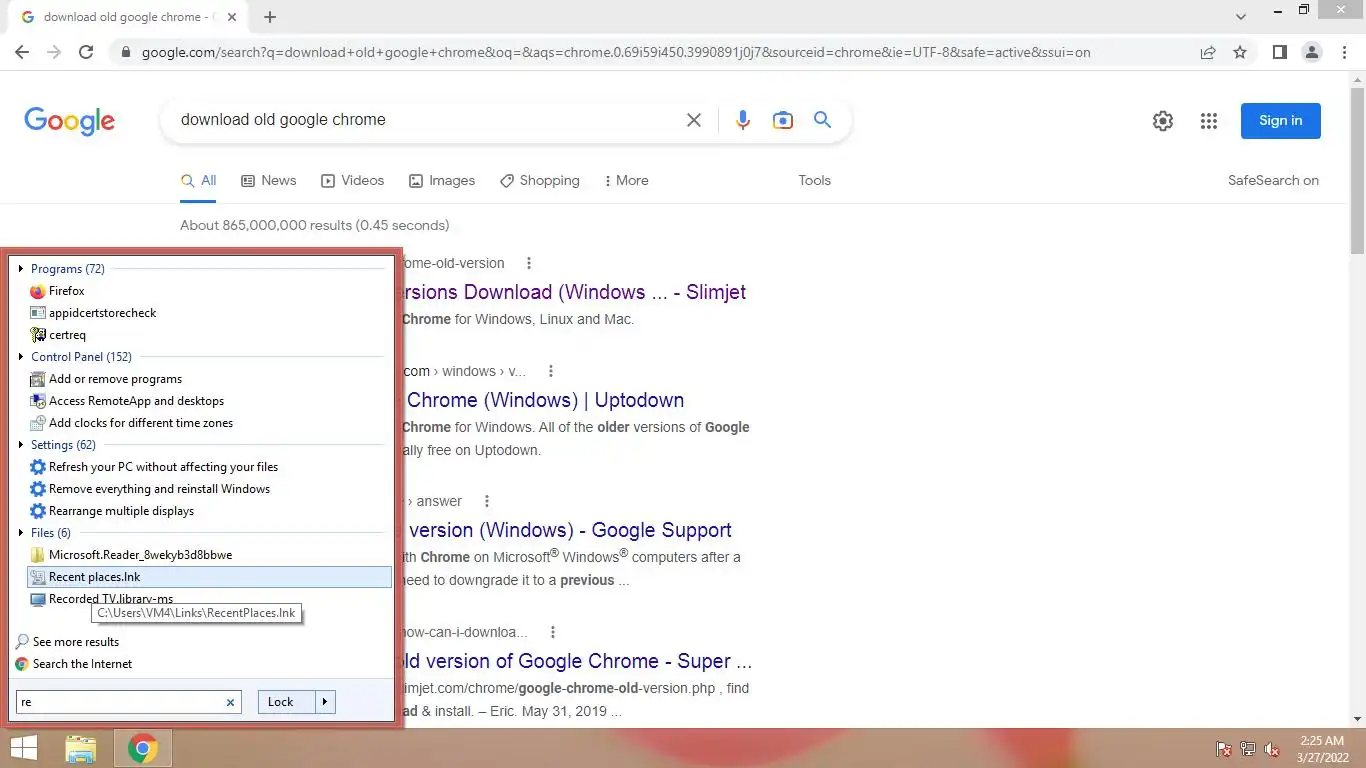Click the Windows Start button
The image size is (1366, 768).
click(x=23, y=748)
